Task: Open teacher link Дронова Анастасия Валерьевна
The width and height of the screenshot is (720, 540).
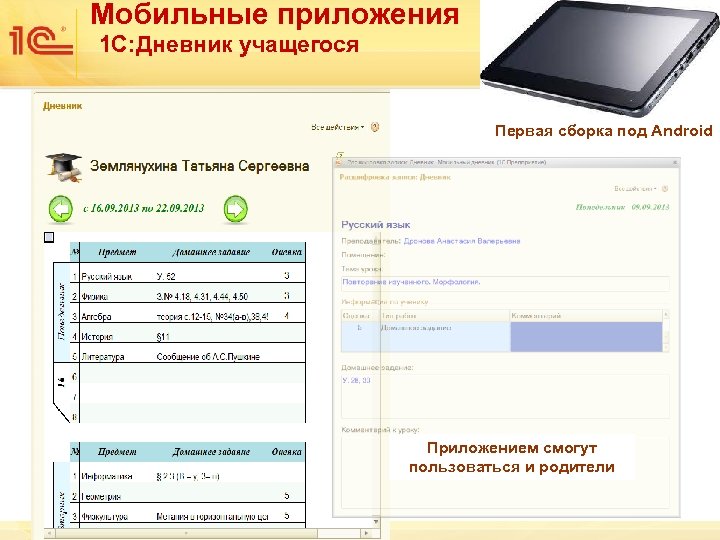Action: pos(461,241)
